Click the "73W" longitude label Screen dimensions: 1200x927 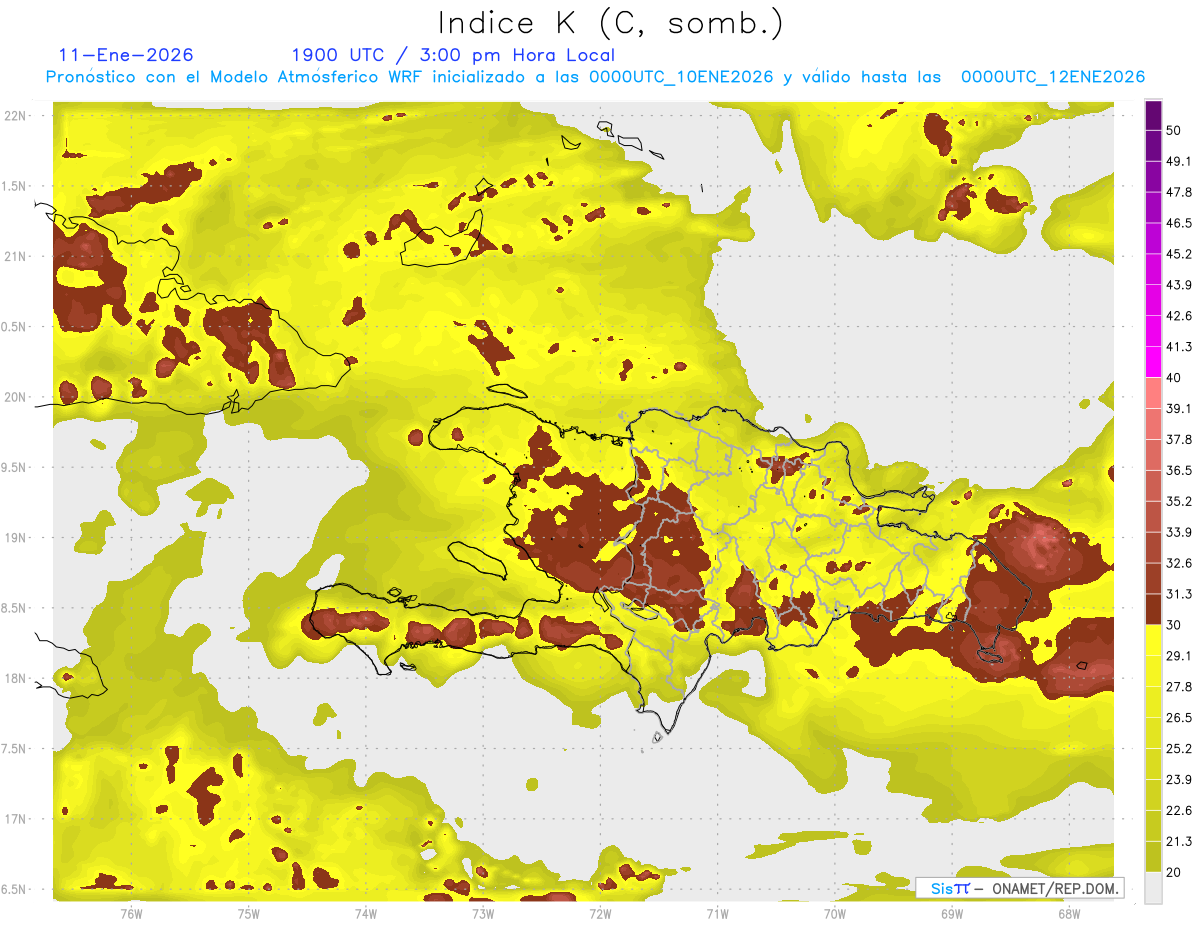[x=483, y=914]
